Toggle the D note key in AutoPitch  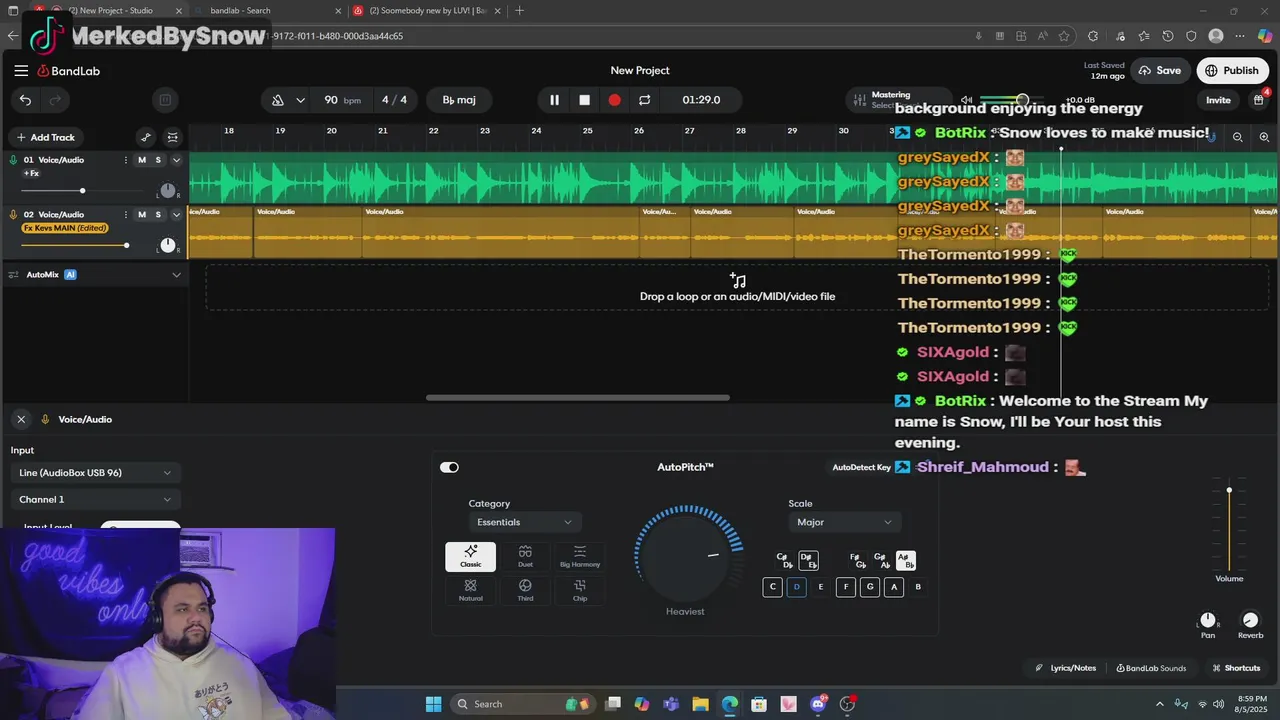[x=796, y=587]
